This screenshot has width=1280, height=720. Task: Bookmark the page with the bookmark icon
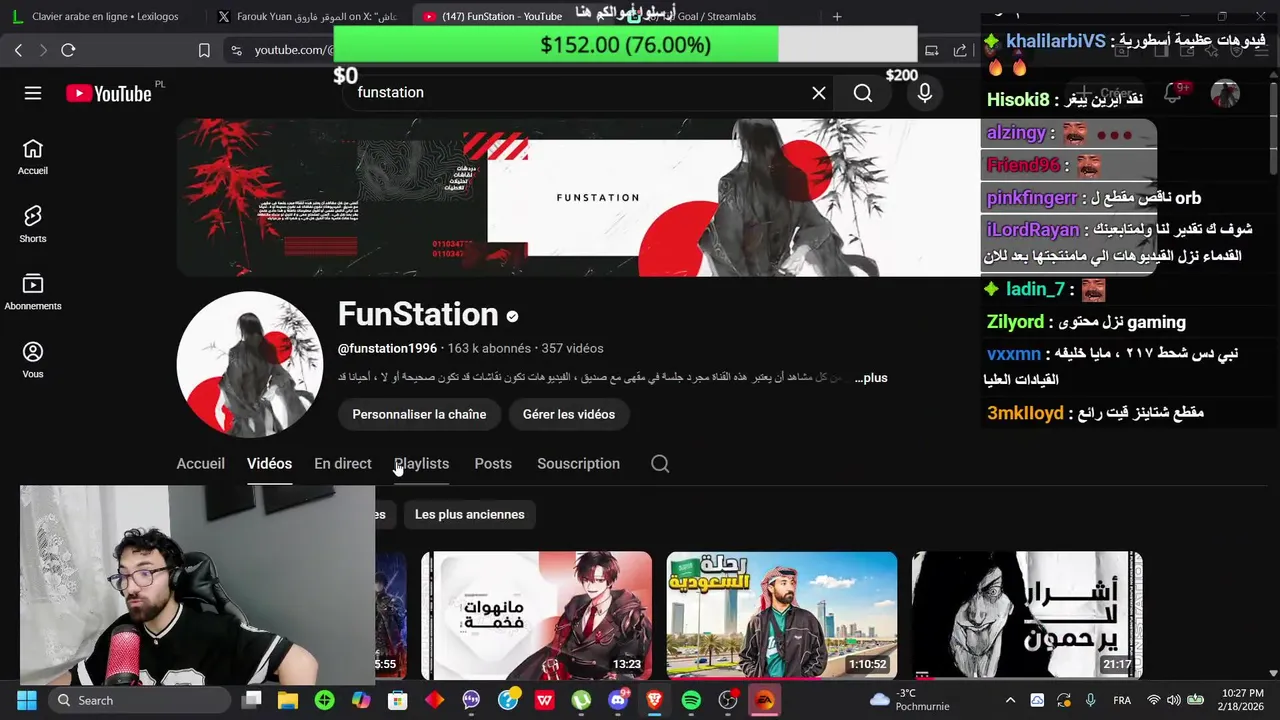coord(204,50)
